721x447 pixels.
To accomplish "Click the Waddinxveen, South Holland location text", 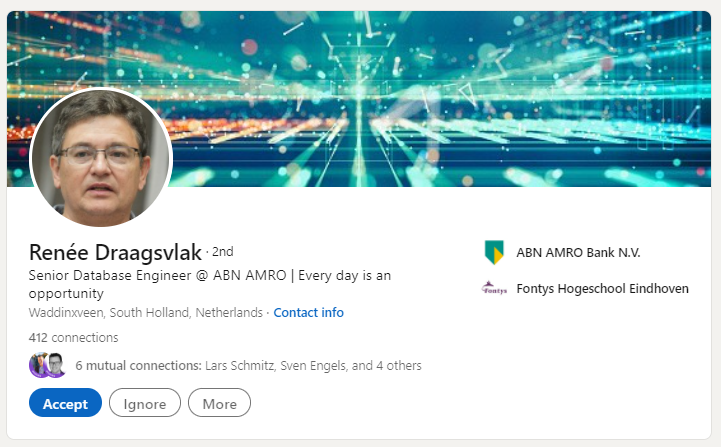I will click(146, 313).
